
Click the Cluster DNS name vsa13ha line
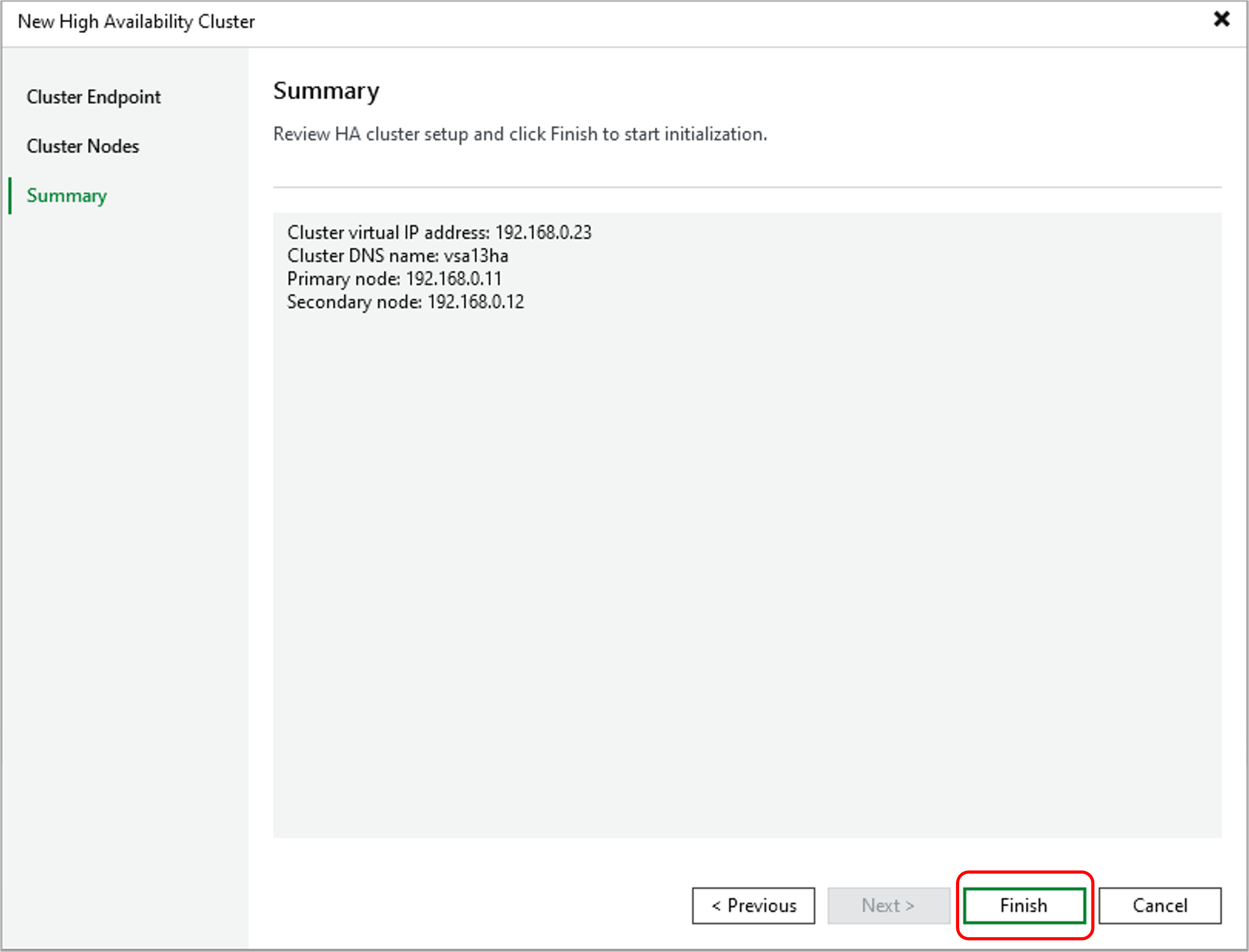397,255
